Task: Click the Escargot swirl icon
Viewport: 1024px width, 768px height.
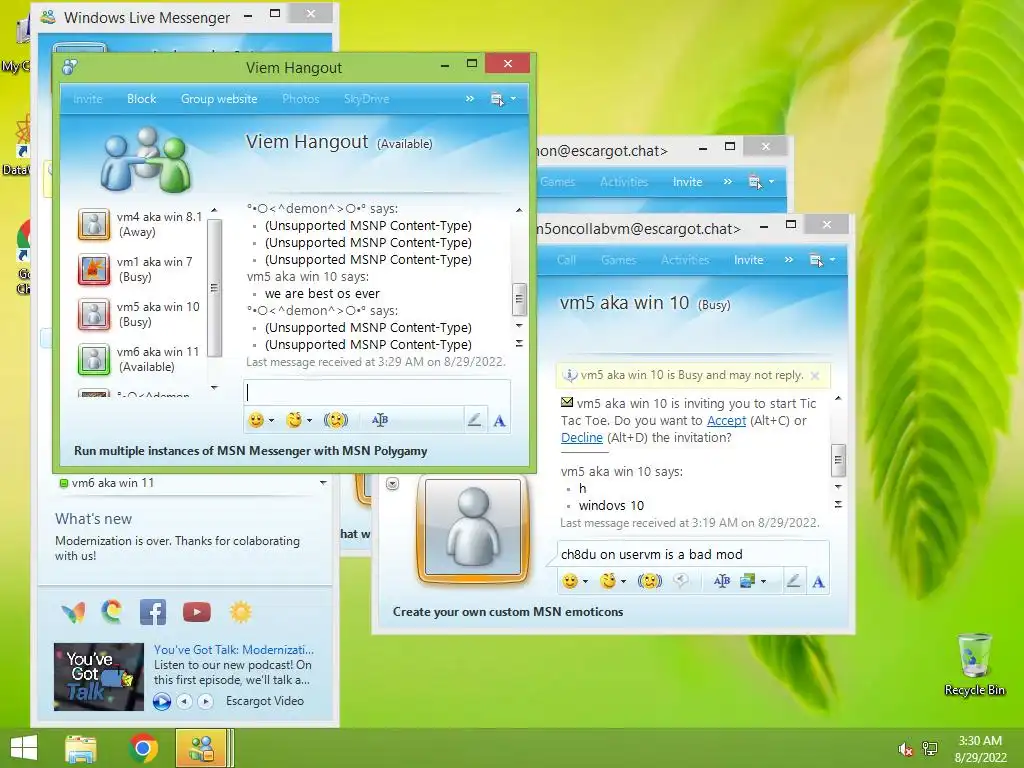Action: click(112, 612)
